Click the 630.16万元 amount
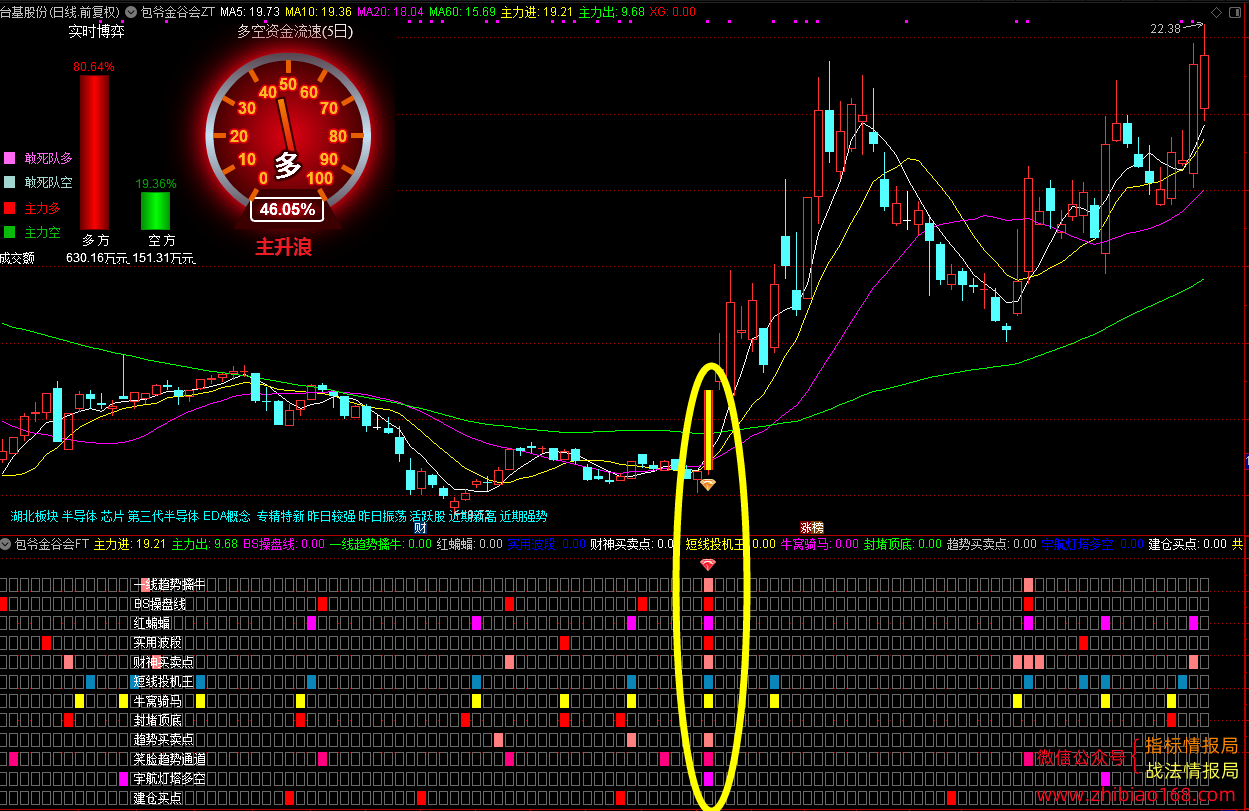The height and width of the screenshot is (811, 1249). [x=97, y=257]
